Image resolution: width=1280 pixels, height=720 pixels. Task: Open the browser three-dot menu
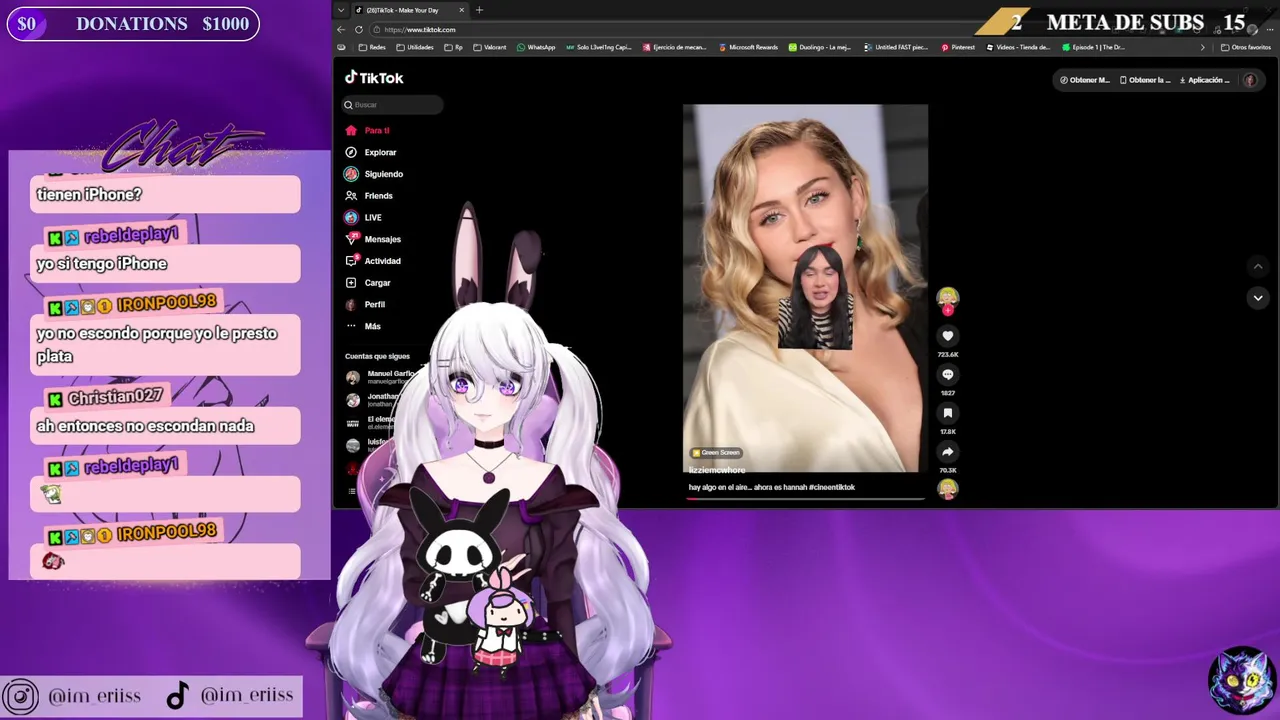(x=1270, y=29)
